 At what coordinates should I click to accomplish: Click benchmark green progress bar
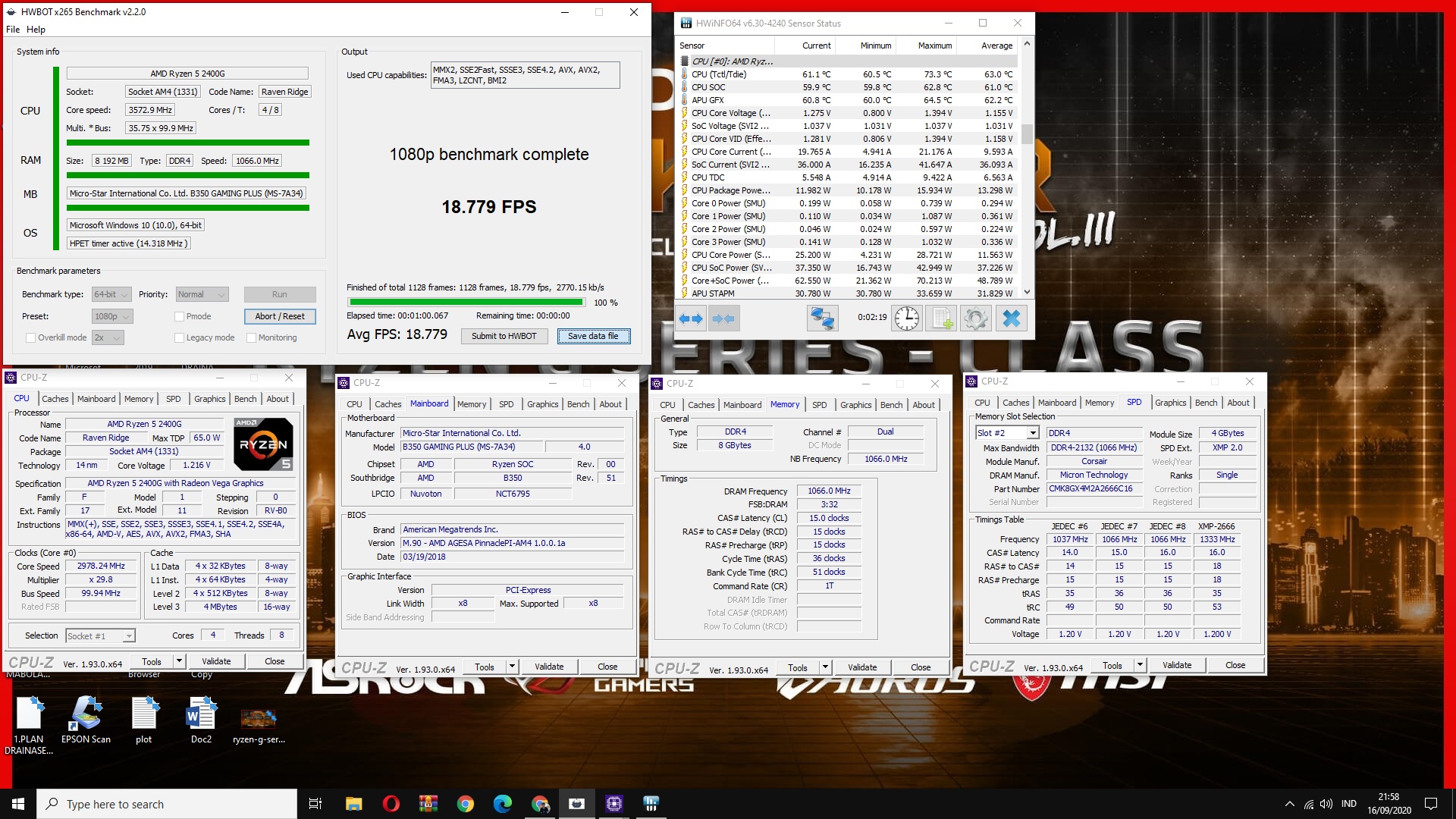466,303
